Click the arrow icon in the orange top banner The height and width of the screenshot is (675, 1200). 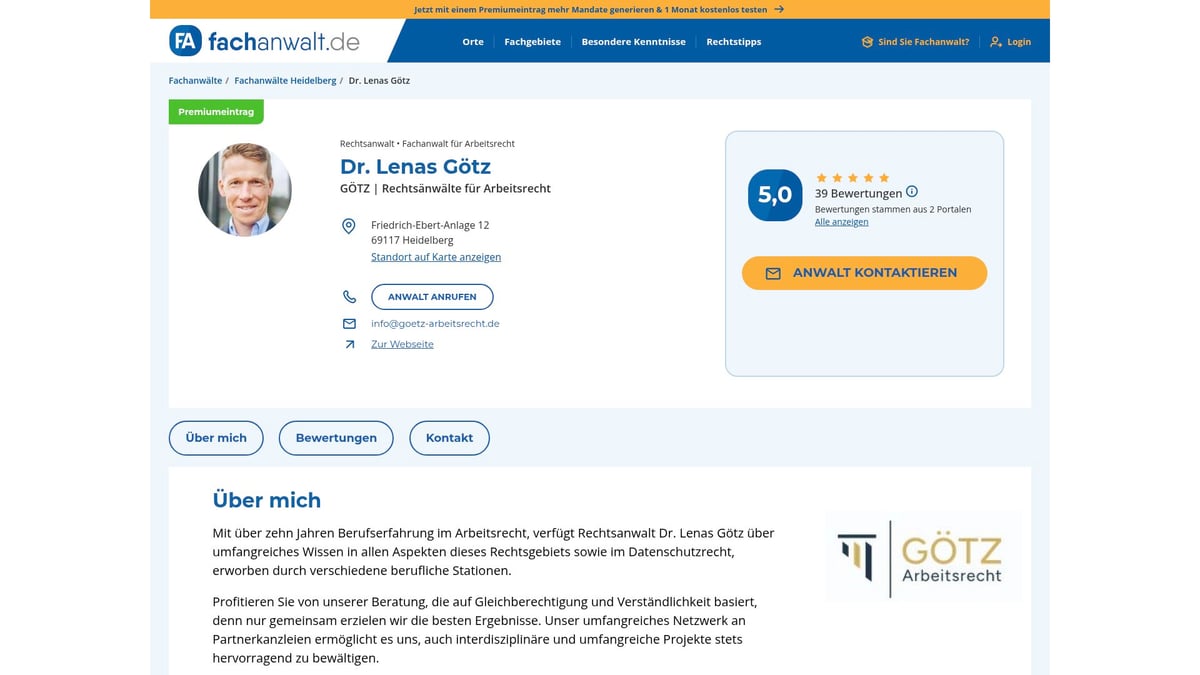click(x=779, y=8)
